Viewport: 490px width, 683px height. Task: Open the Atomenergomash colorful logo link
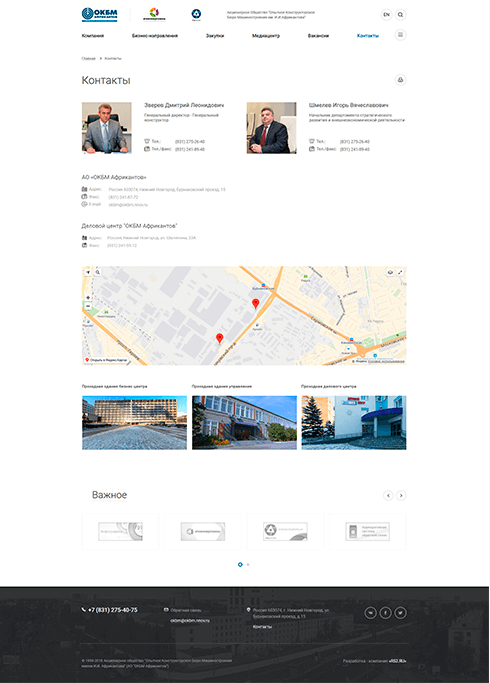pos(154,14)
